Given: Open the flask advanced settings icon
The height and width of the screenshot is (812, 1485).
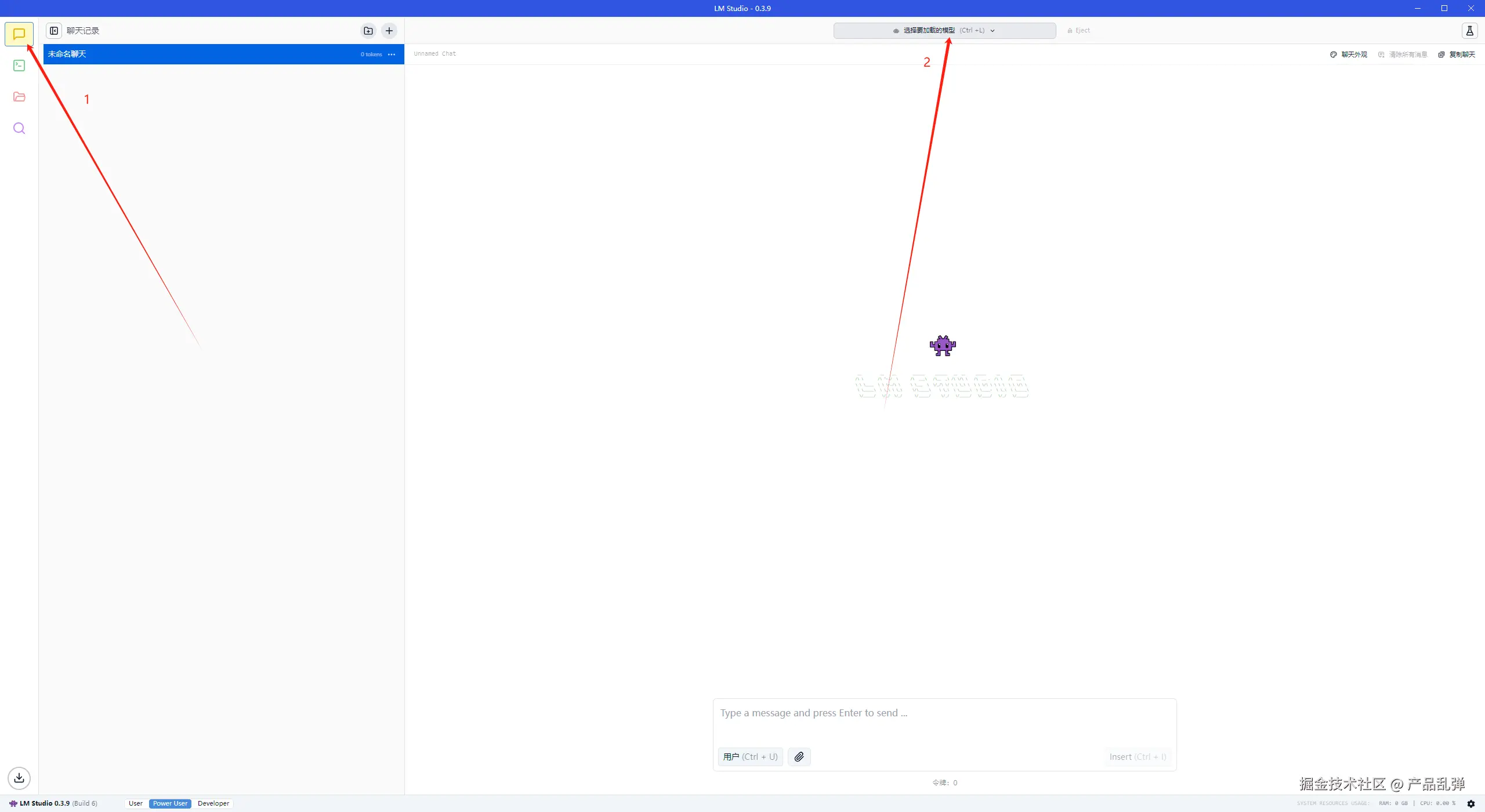Looking at the screenshot, I should coord(1469,31).
